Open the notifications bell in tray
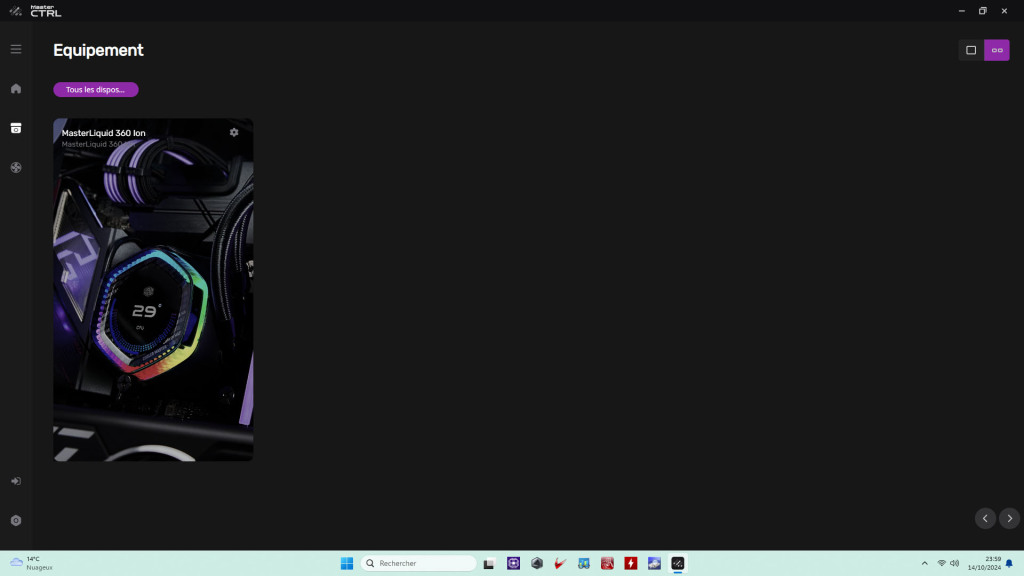Screen dimensions: 1024x576 1010,564
